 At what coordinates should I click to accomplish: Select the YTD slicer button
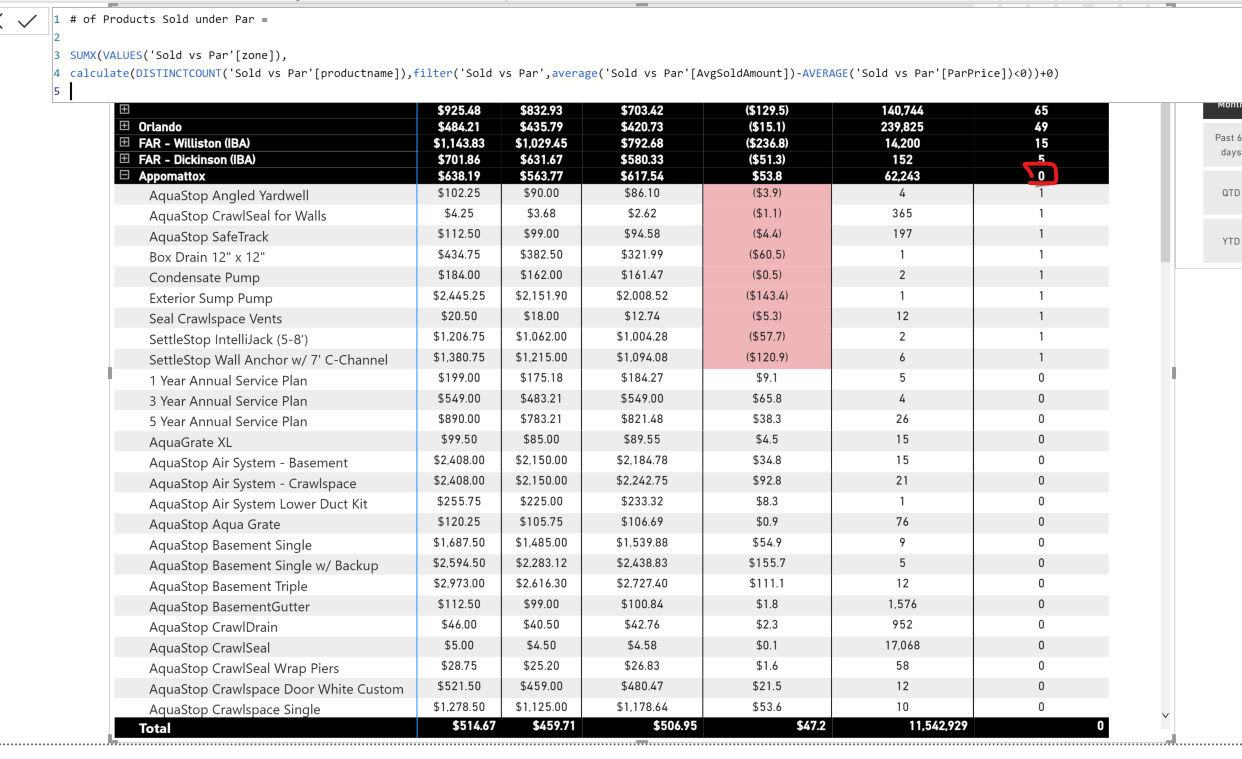(1222, 241)
